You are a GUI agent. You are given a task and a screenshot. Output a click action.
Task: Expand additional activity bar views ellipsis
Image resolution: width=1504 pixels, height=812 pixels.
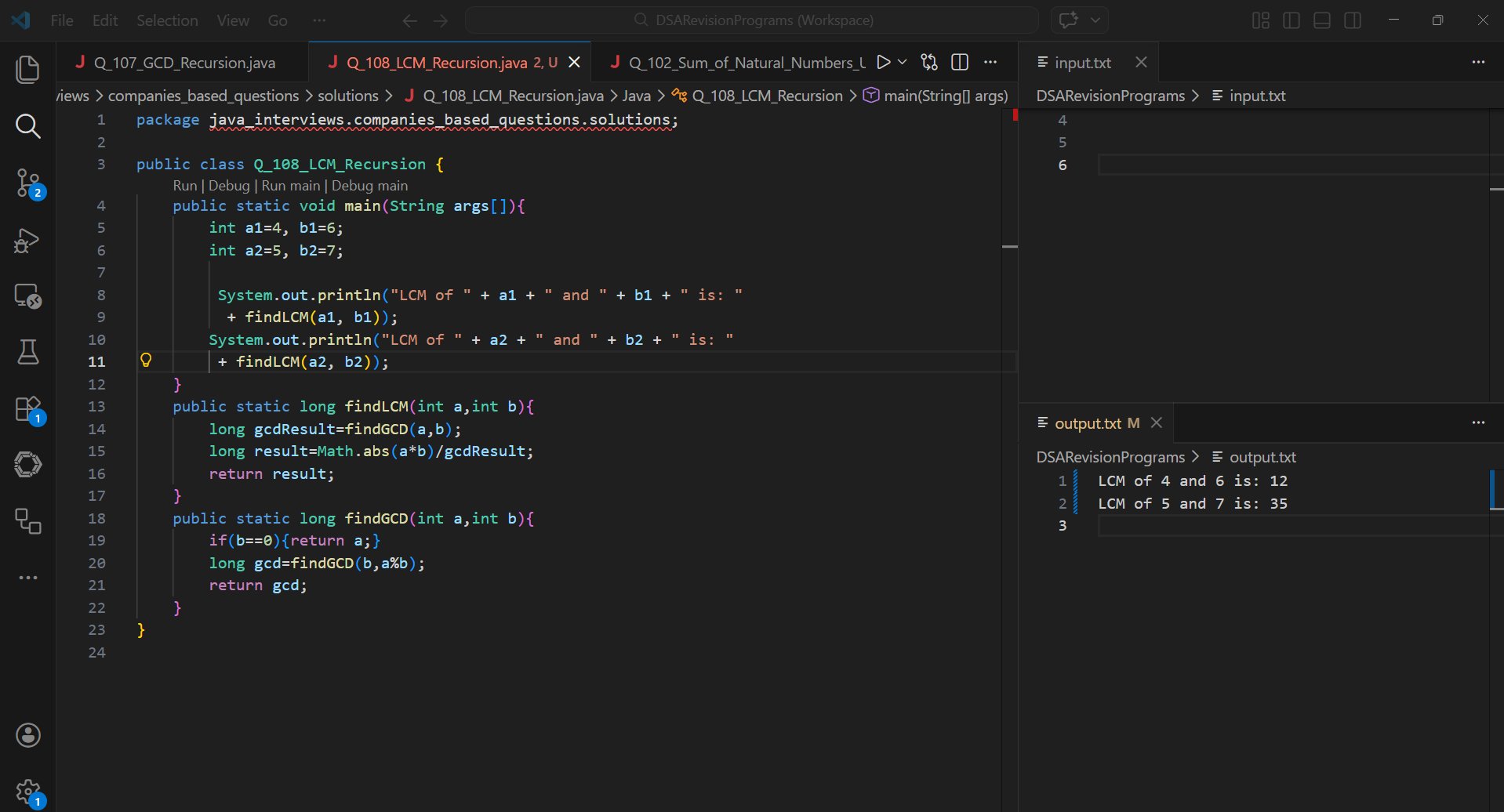(x=27, y=578)
